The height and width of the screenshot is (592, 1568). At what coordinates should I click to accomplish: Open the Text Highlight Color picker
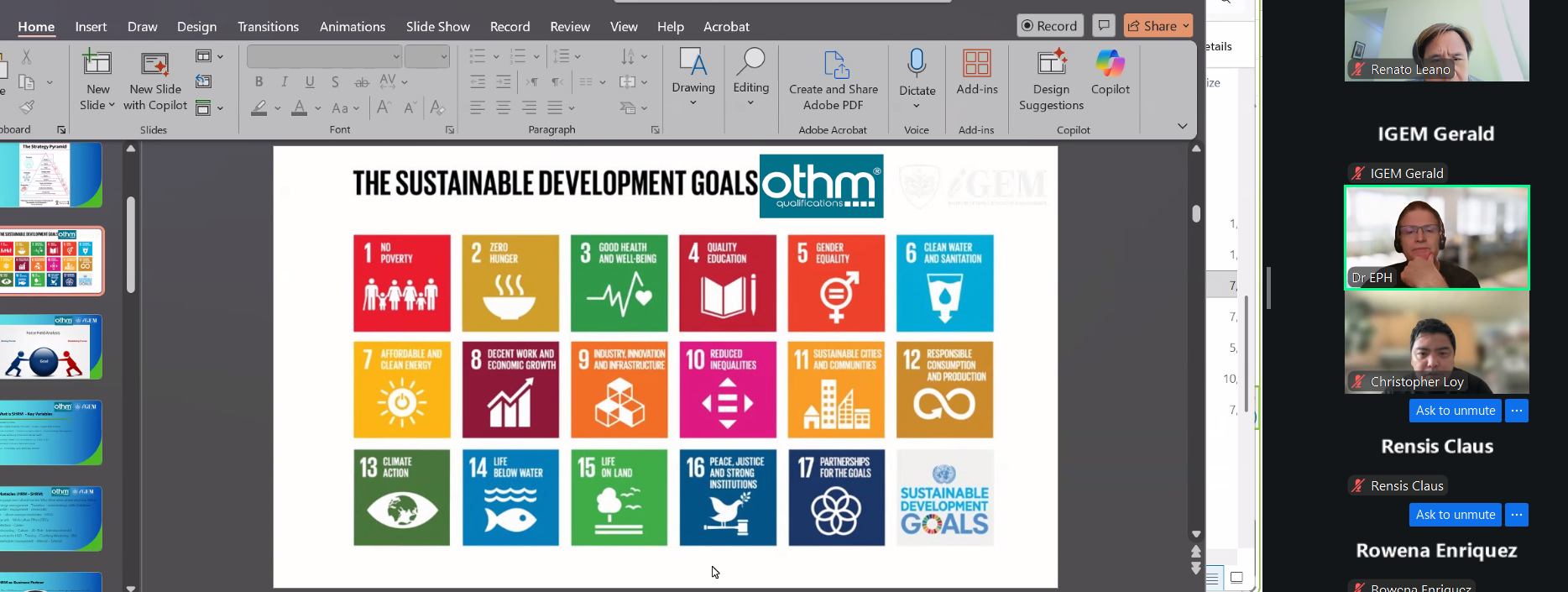tap(259, 107)
